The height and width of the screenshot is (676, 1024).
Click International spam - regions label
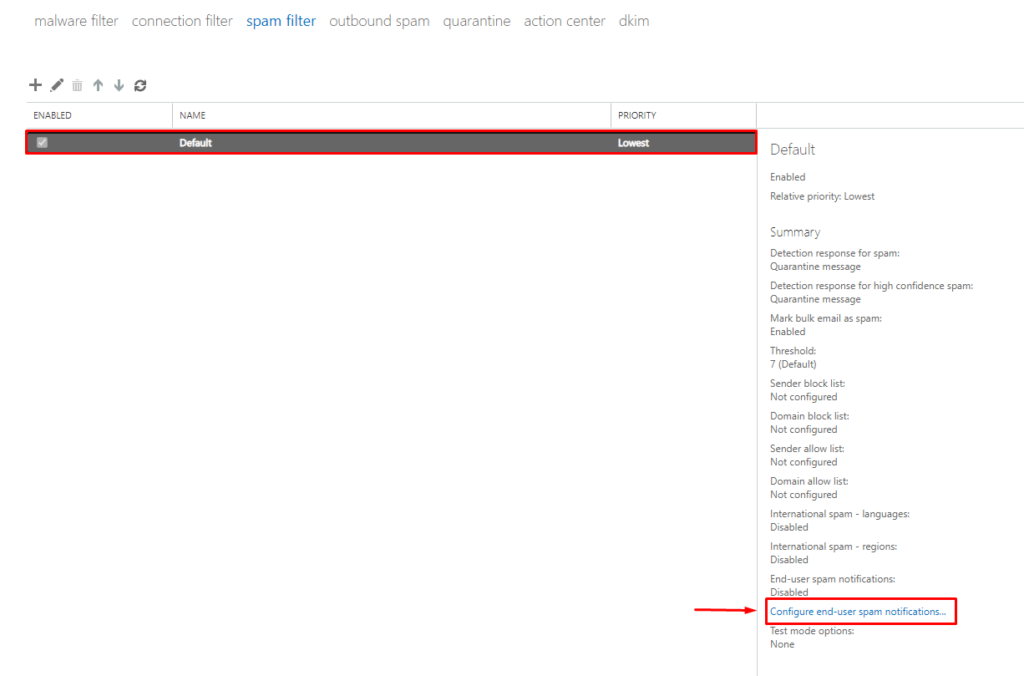(x=833, y=547)
